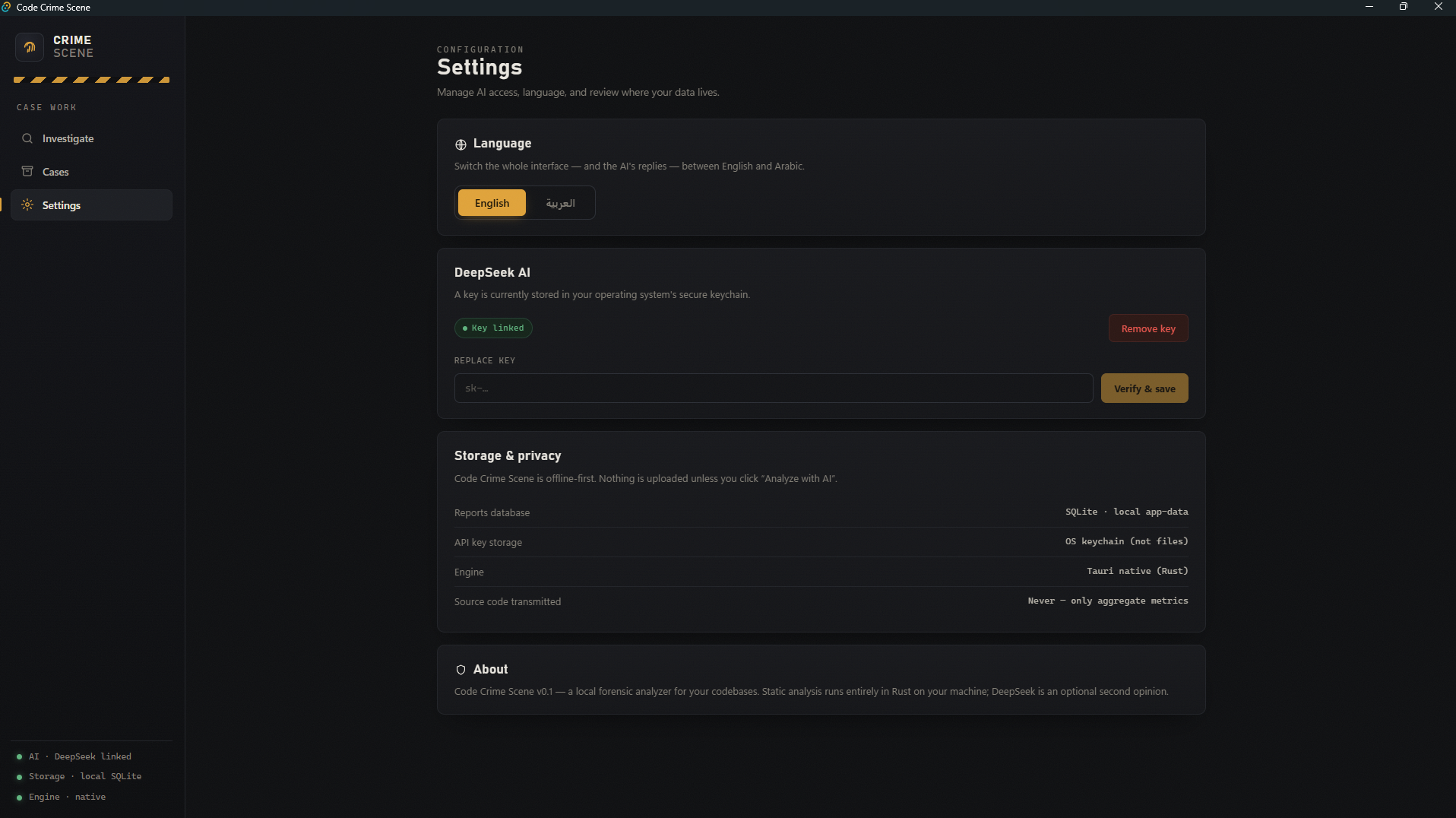This screenshot has width=1456, height=818.
Task: Click the 'SQLite · local app-data' value
Action: click(x=1126, y=512)
